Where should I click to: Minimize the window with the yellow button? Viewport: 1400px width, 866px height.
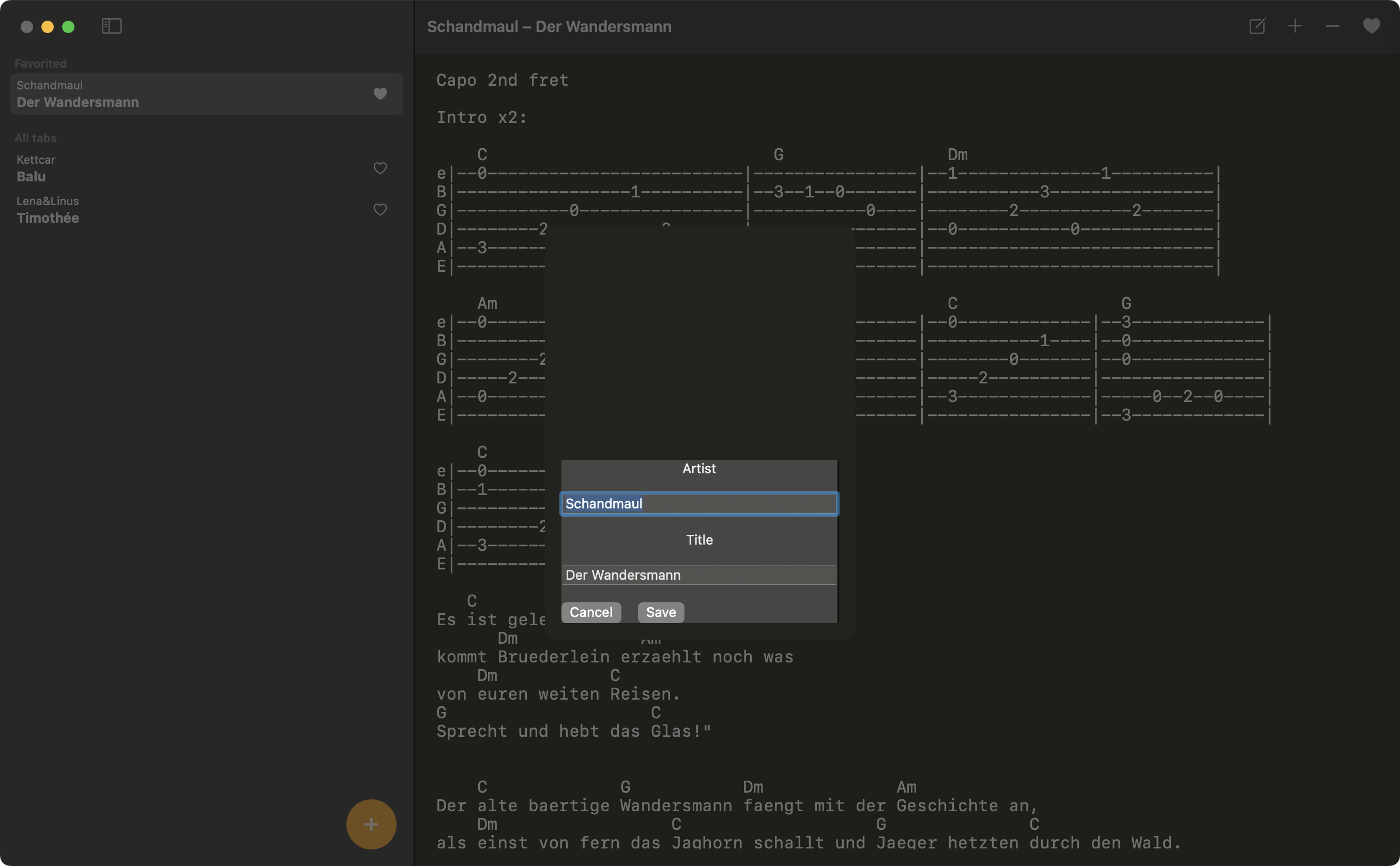point(48,26)
